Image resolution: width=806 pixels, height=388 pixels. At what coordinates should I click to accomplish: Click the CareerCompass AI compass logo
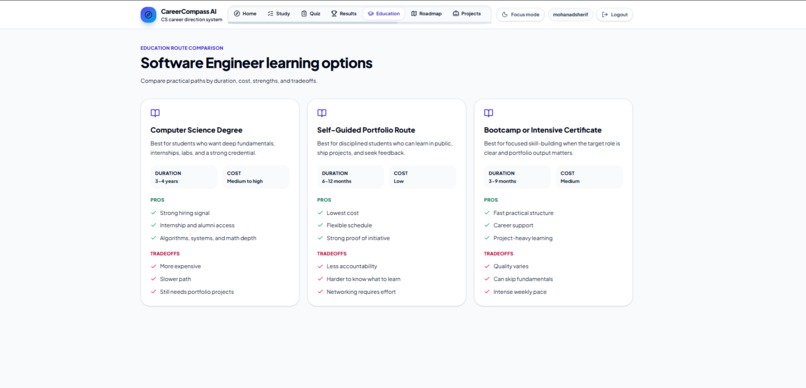(x=148, y=15)
